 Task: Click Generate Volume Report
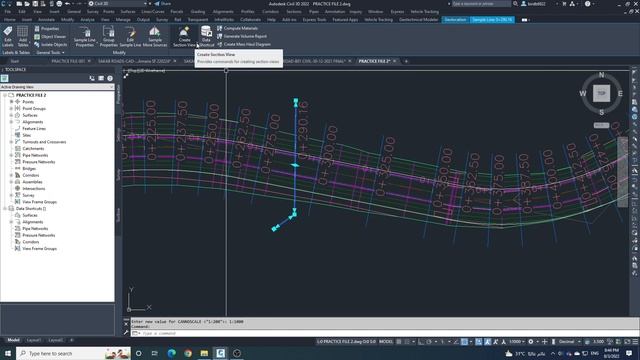(242, 36)
